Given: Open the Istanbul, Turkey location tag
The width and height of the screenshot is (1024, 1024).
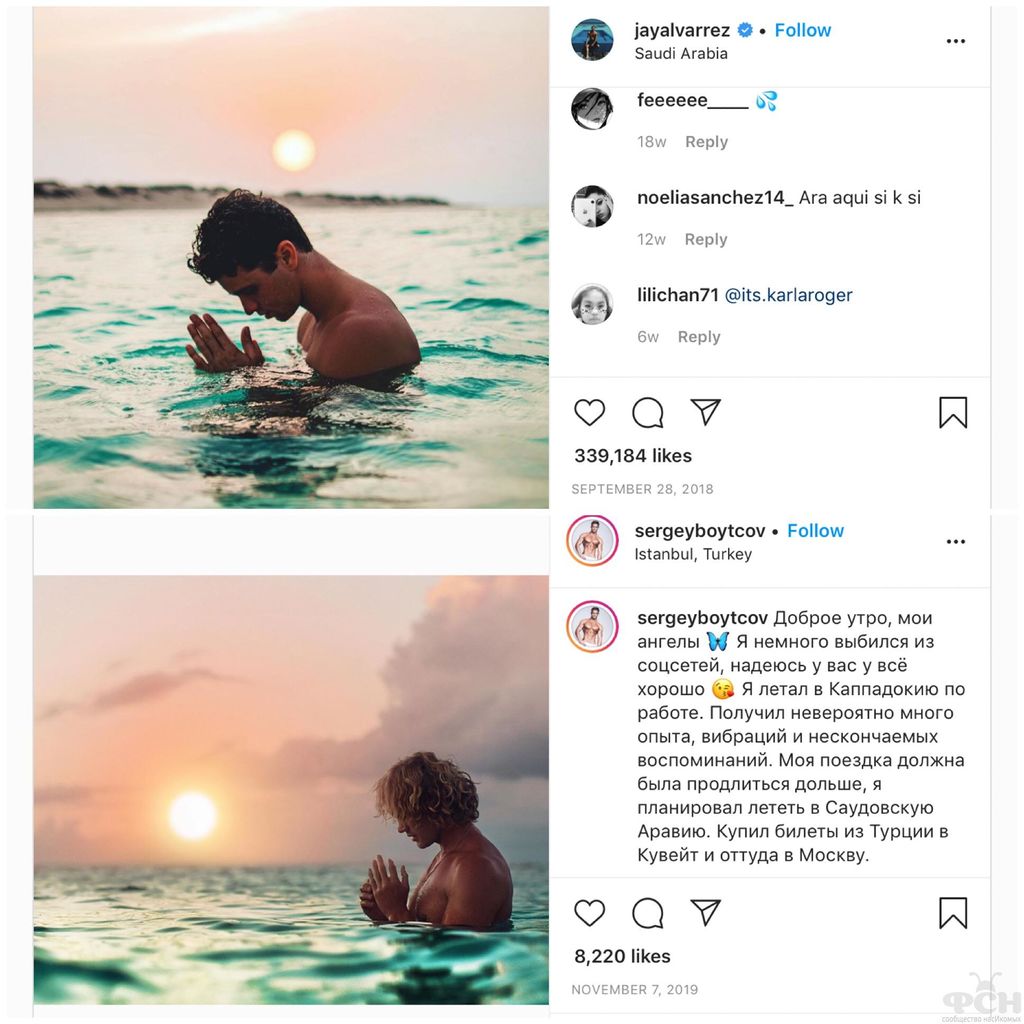Looking at the screenshot, I should (x=693, y=554).
